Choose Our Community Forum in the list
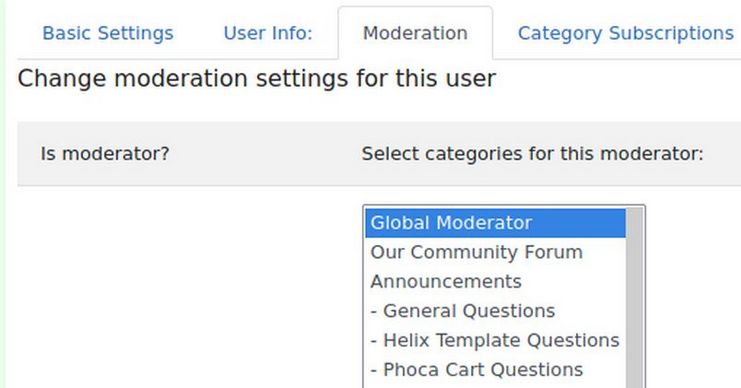Image resolution: width=741 pixels, height=388 pixels. (x=495, y=252)
